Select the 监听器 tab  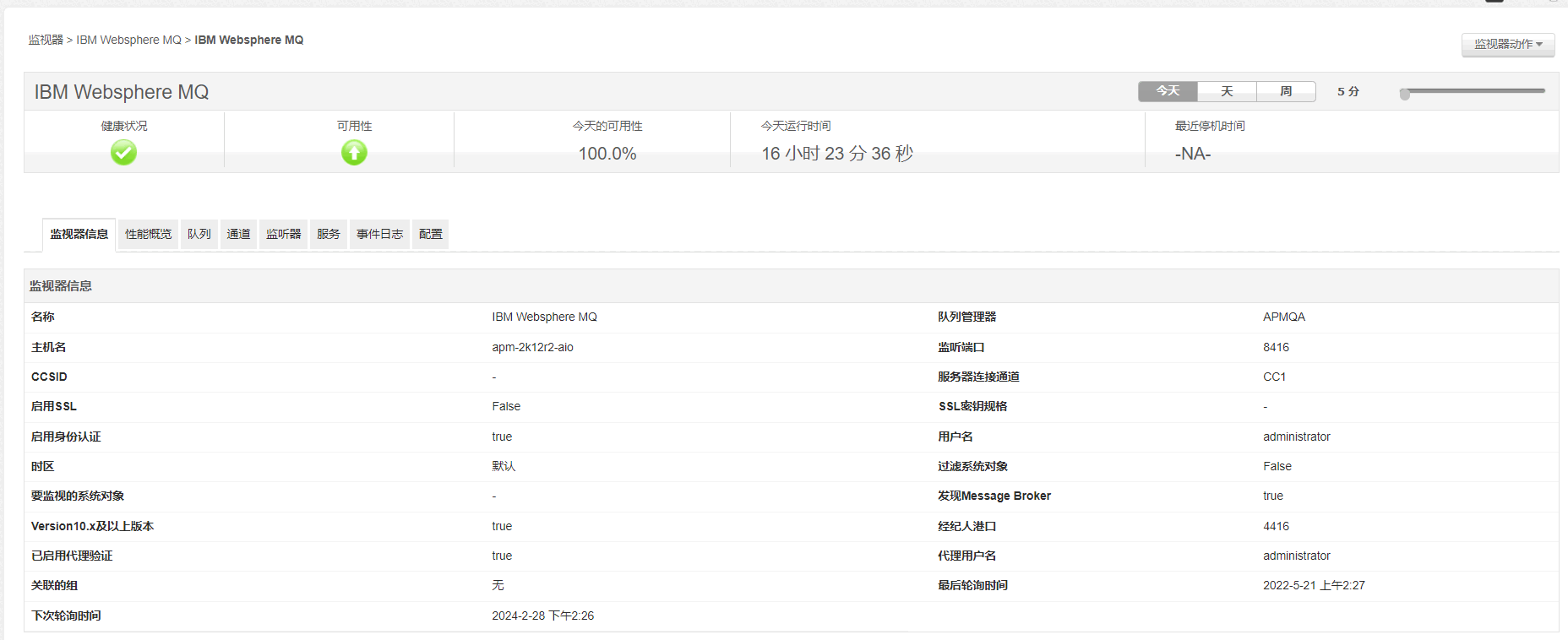[x=283, y=234]
